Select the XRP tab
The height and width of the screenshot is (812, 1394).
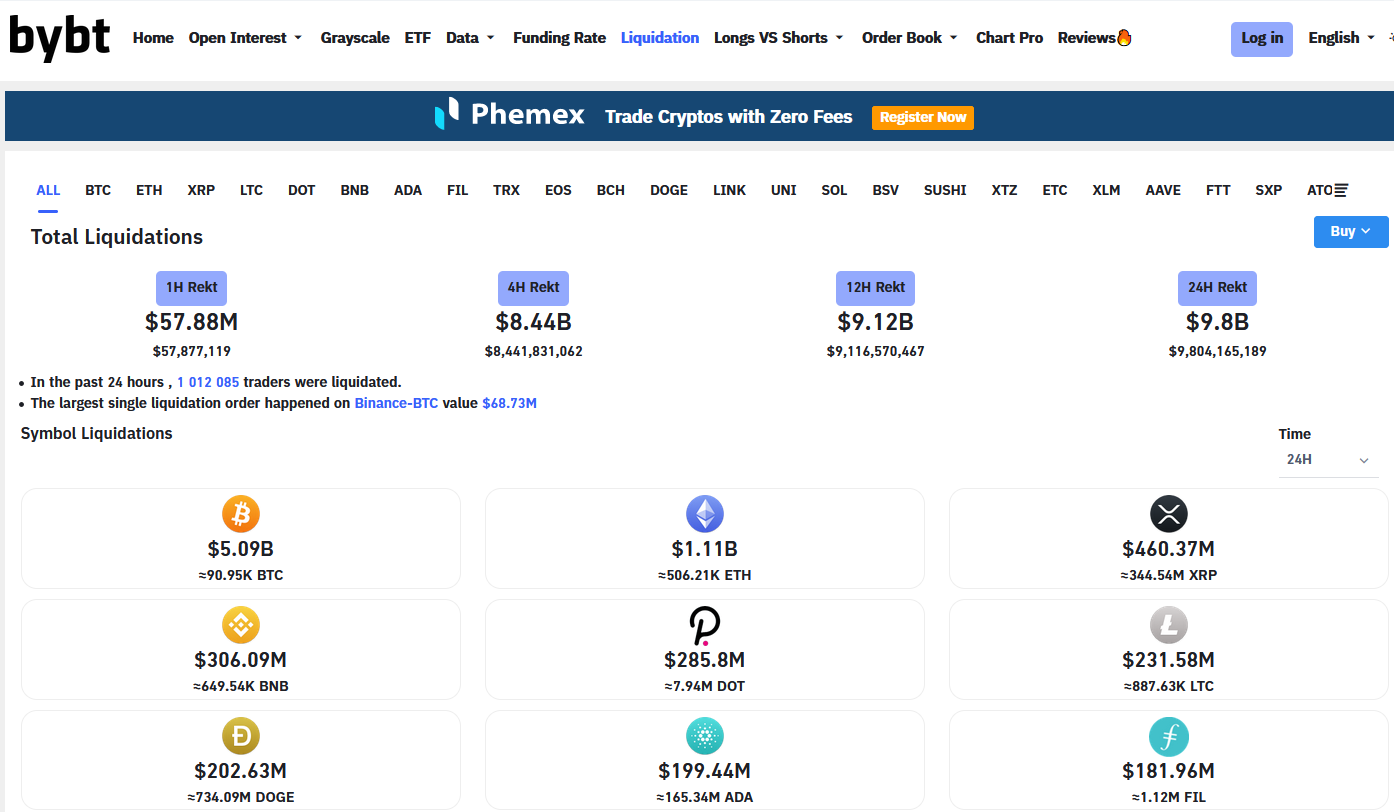(201, 190)
